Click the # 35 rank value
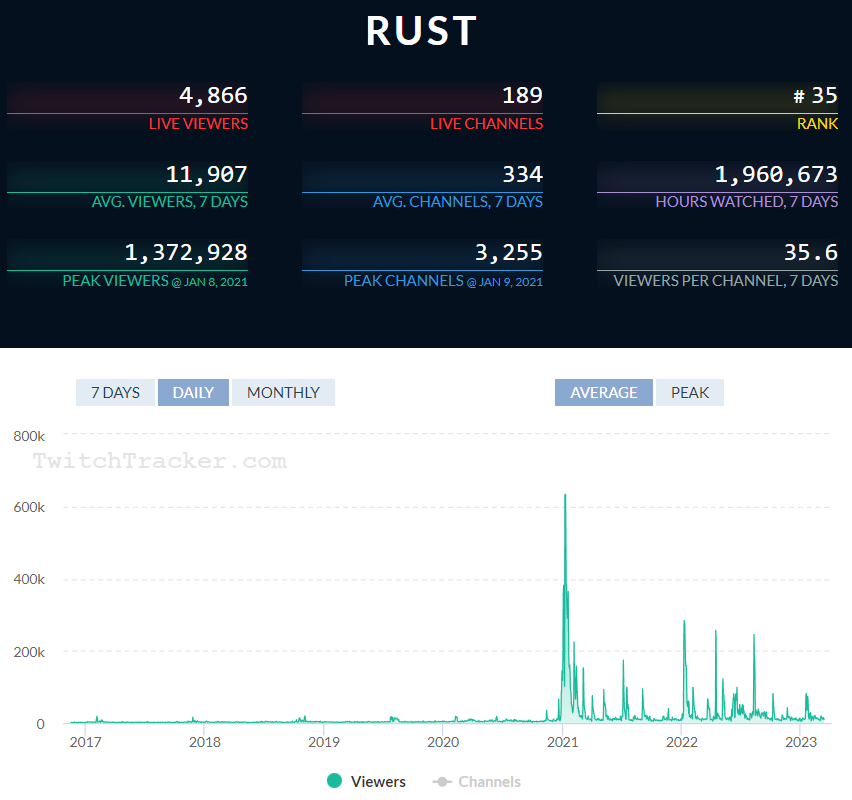The width and height of the screenshot is (852, 800). pos(815,96)
